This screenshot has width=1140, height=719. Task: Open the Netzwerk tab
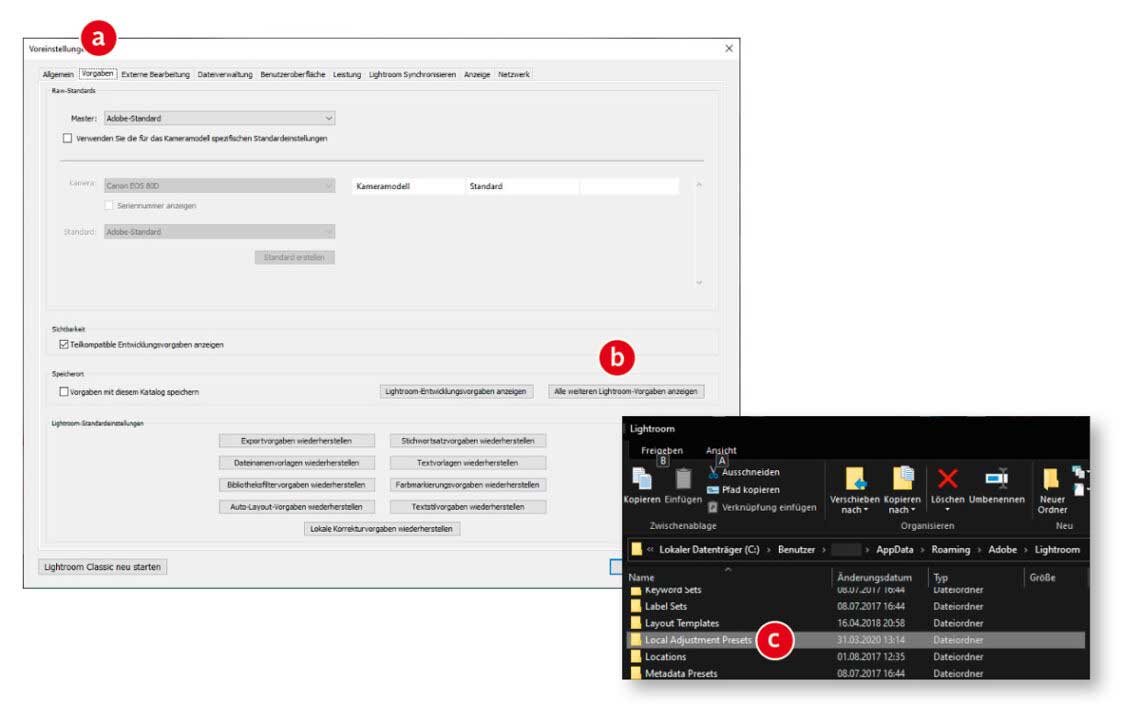(514, 74)
